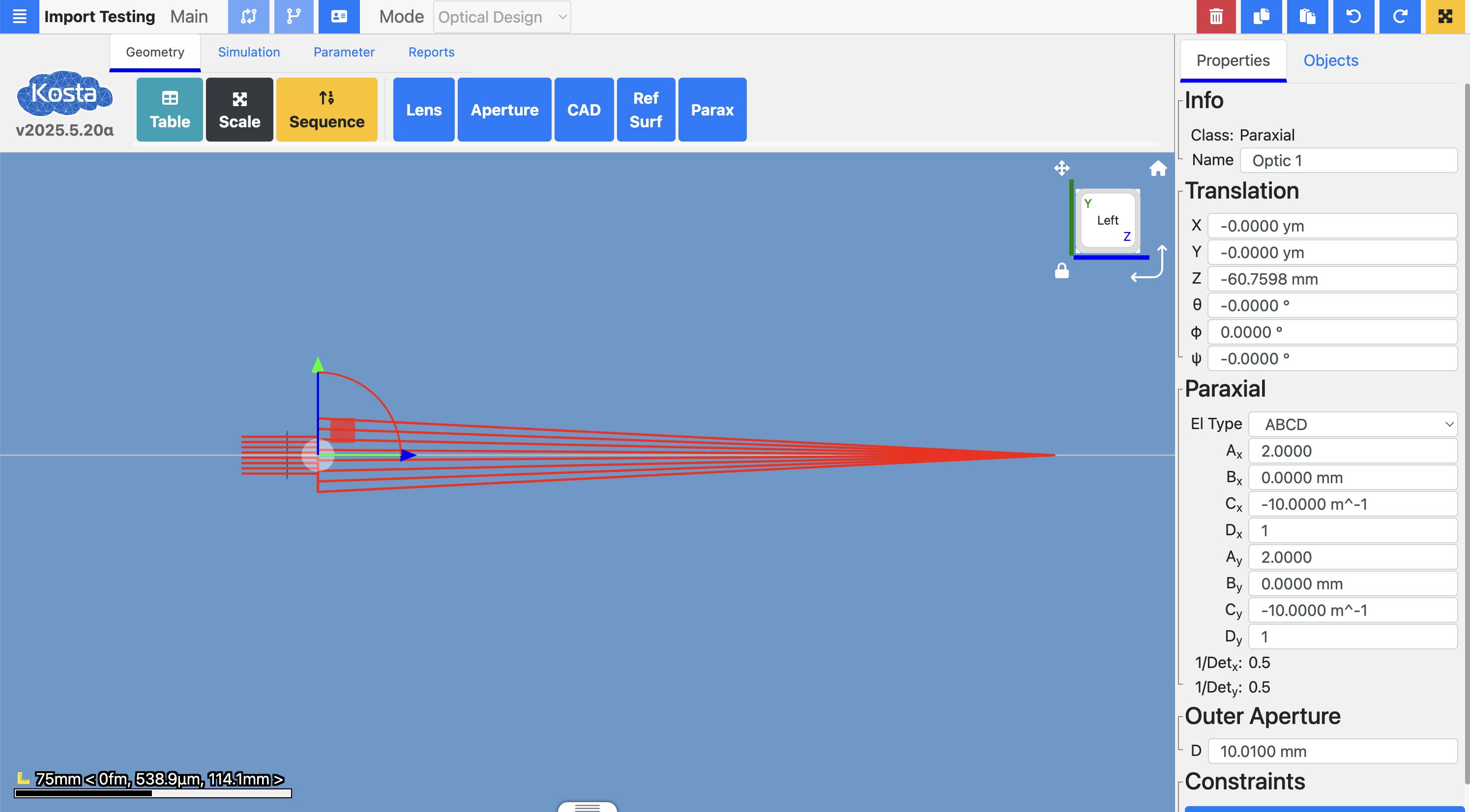The image size is (1470, 812).
Task: Click the Sequence button
Action: pyautogui.click(x=326, y=110)
